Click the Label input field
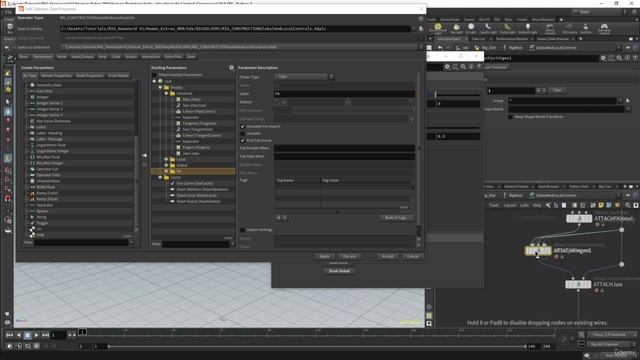This screenshot has height=360, width=640. pos(344,94)
